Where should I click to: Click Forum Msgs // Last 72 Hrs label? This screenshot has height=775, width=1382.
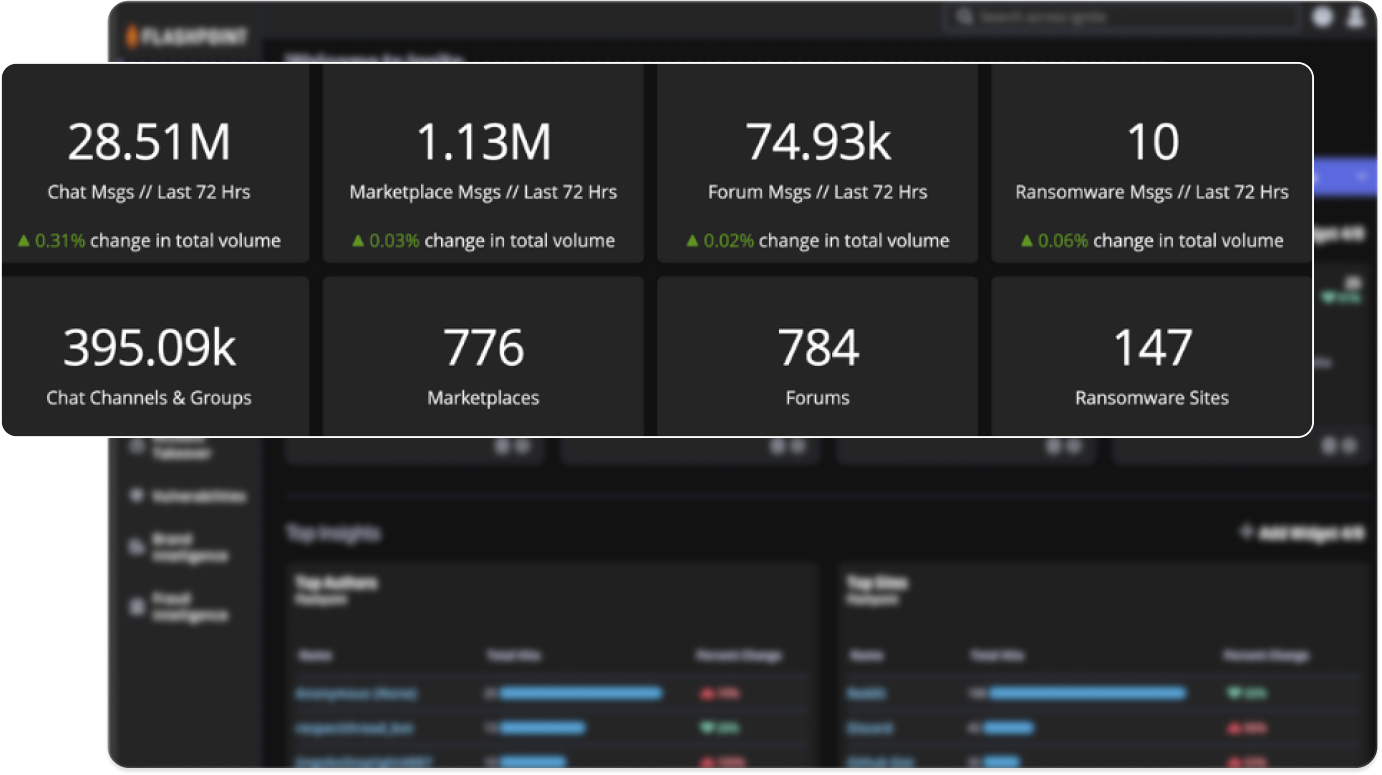coord(817,192)
